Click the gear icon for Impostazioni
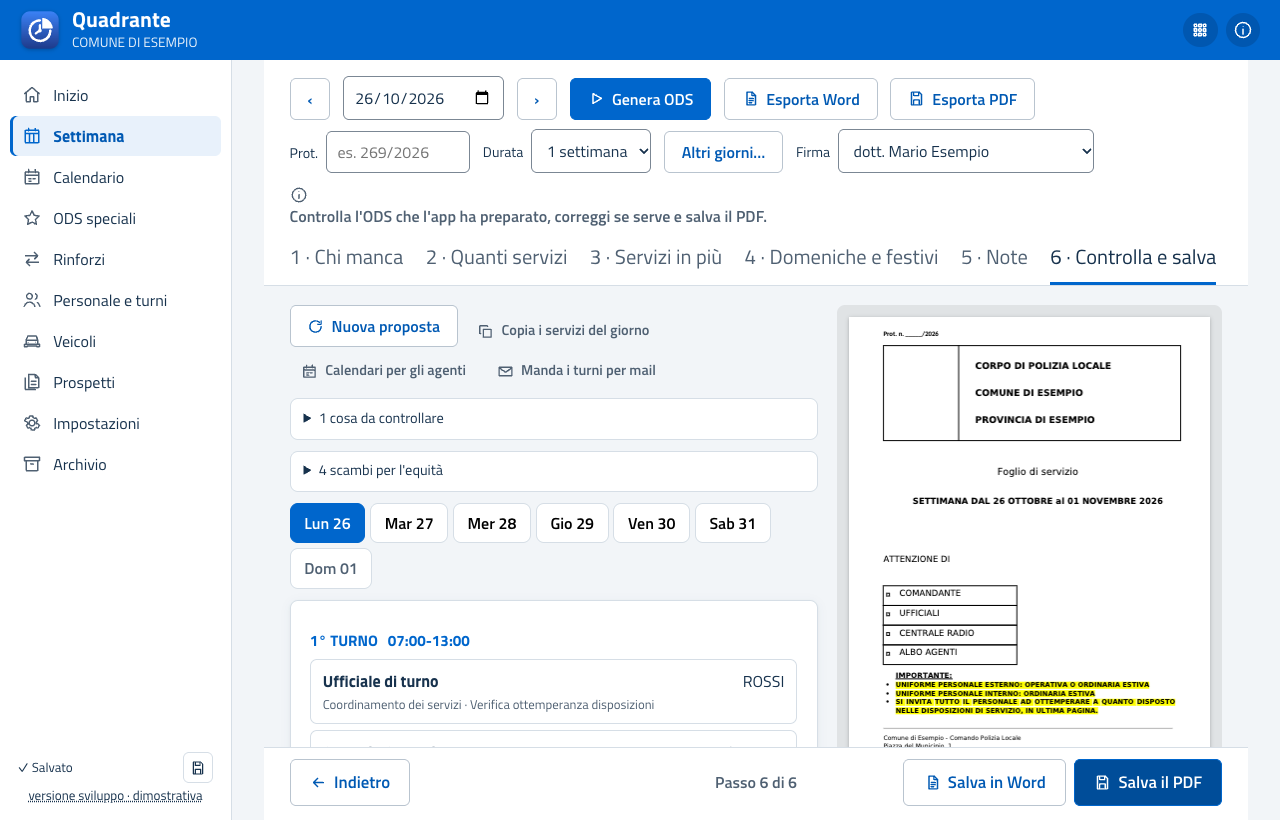The image size is (1280, 820). pos(33,423)
